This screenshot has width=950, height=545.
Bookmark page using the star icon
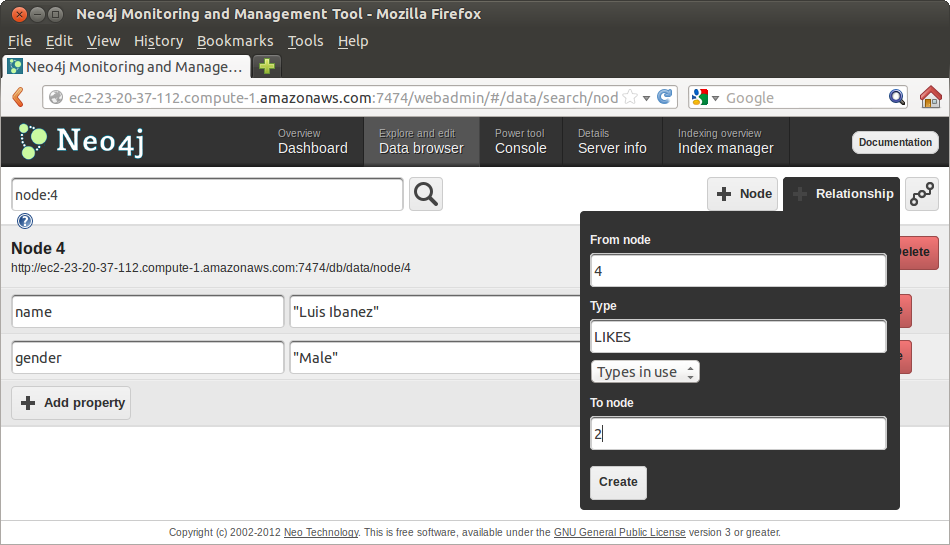click(x=630, y=97)
